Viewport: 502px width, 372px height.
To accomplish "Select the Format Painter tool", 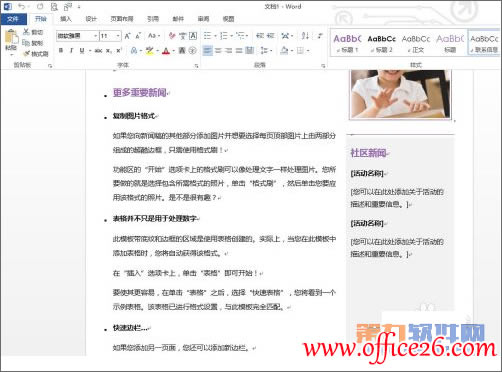I will (36, 53).
